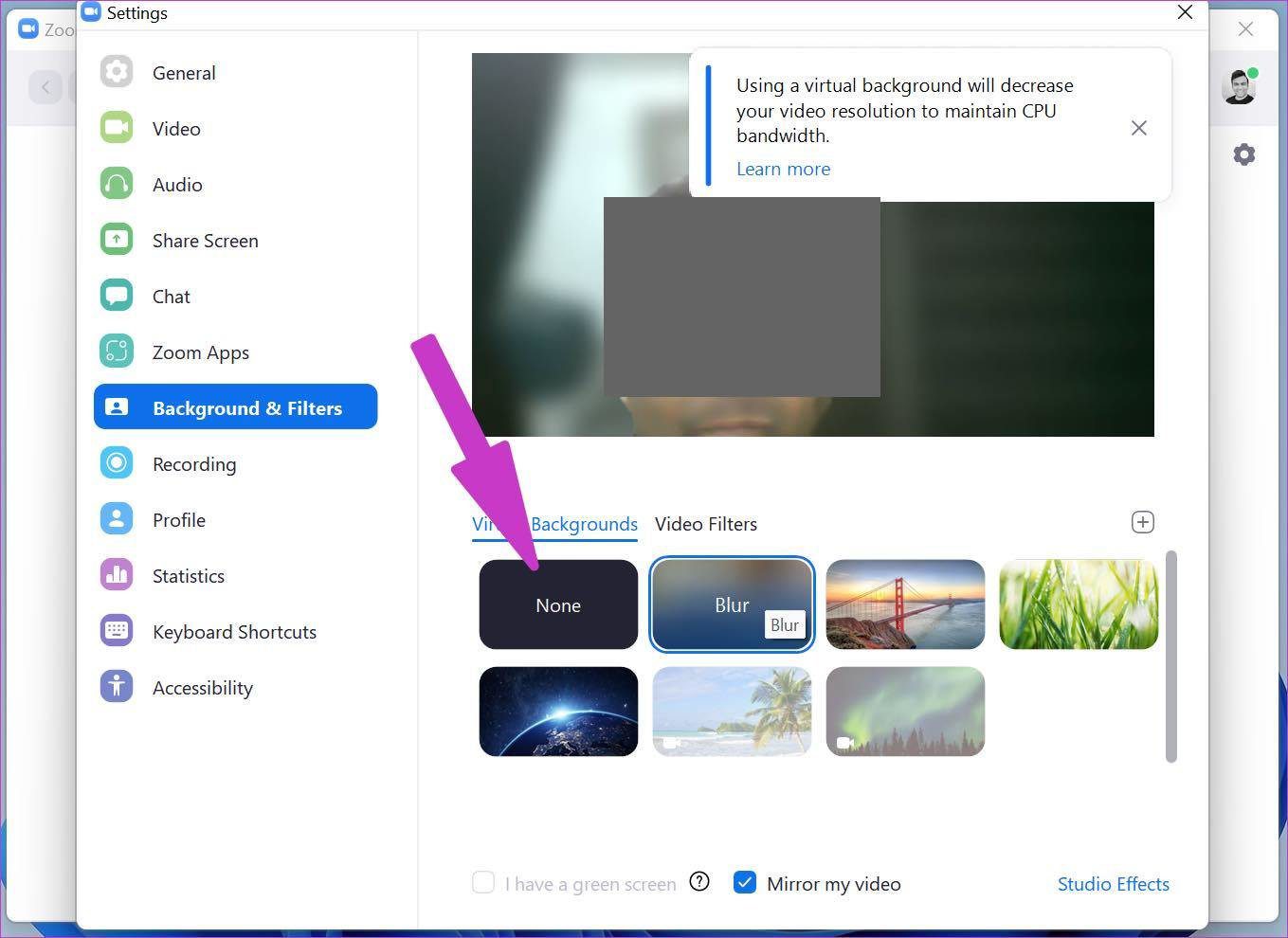Open the Zoom Apps settings label
This screenshot has height=938, width=1288.
click(201, 352)
